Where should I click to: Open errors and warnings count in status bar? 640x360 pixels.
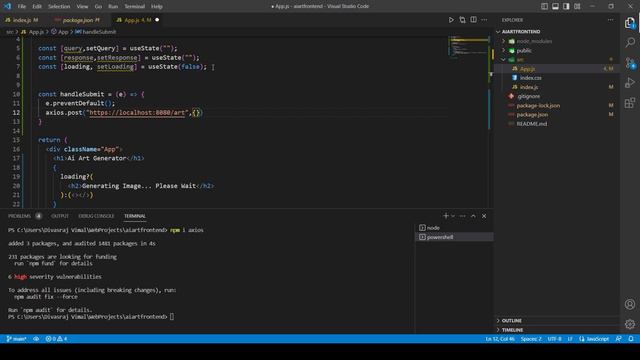[56, 339]
